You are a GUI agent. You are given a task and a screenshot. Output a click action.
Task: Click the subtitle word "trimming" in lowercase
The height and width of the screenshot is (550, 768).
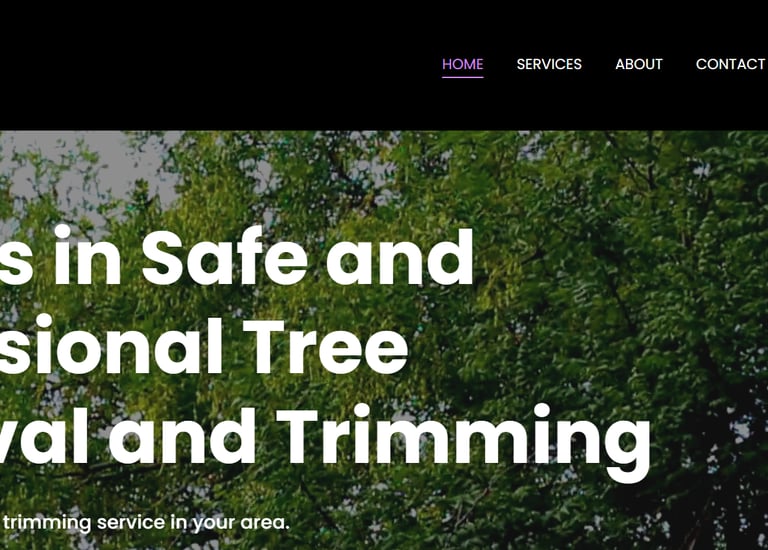point(47,523)
